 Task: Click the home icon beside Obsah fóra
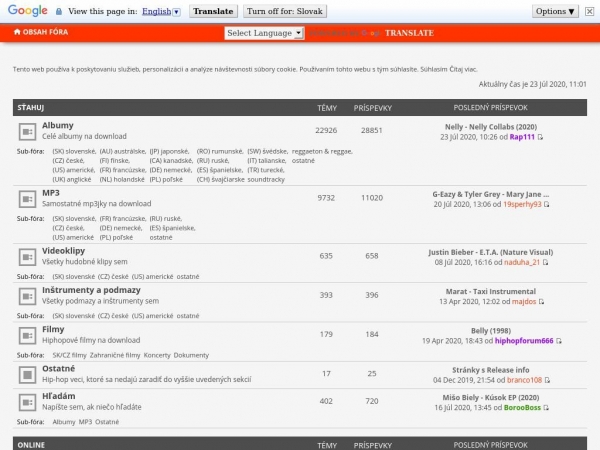point(17,32)
